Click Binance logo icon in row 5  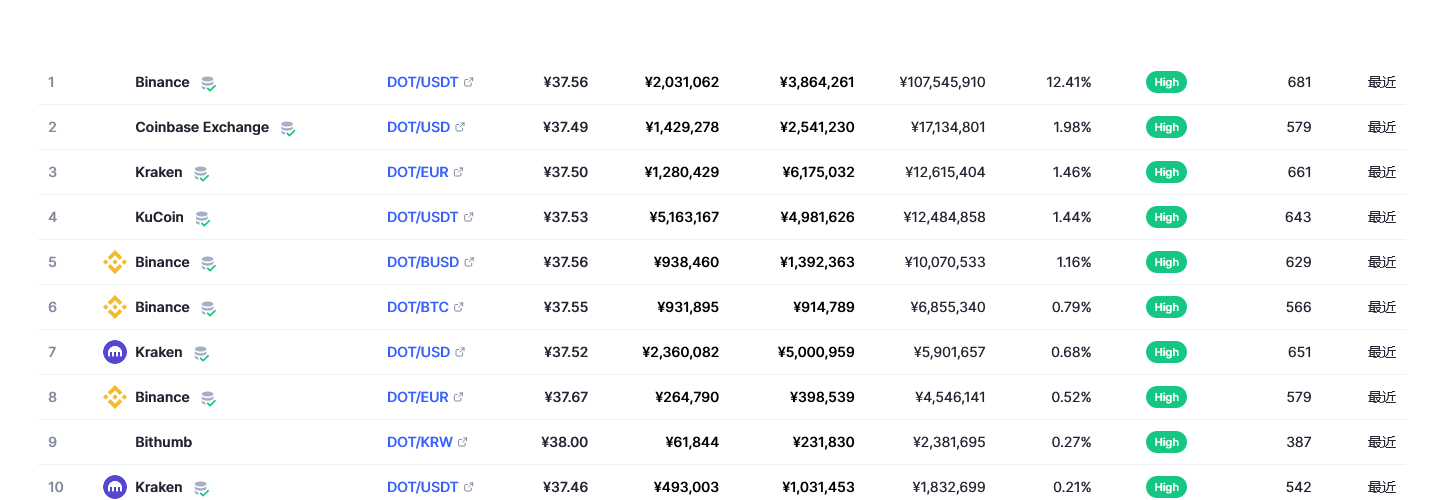(x=115, y=262)
